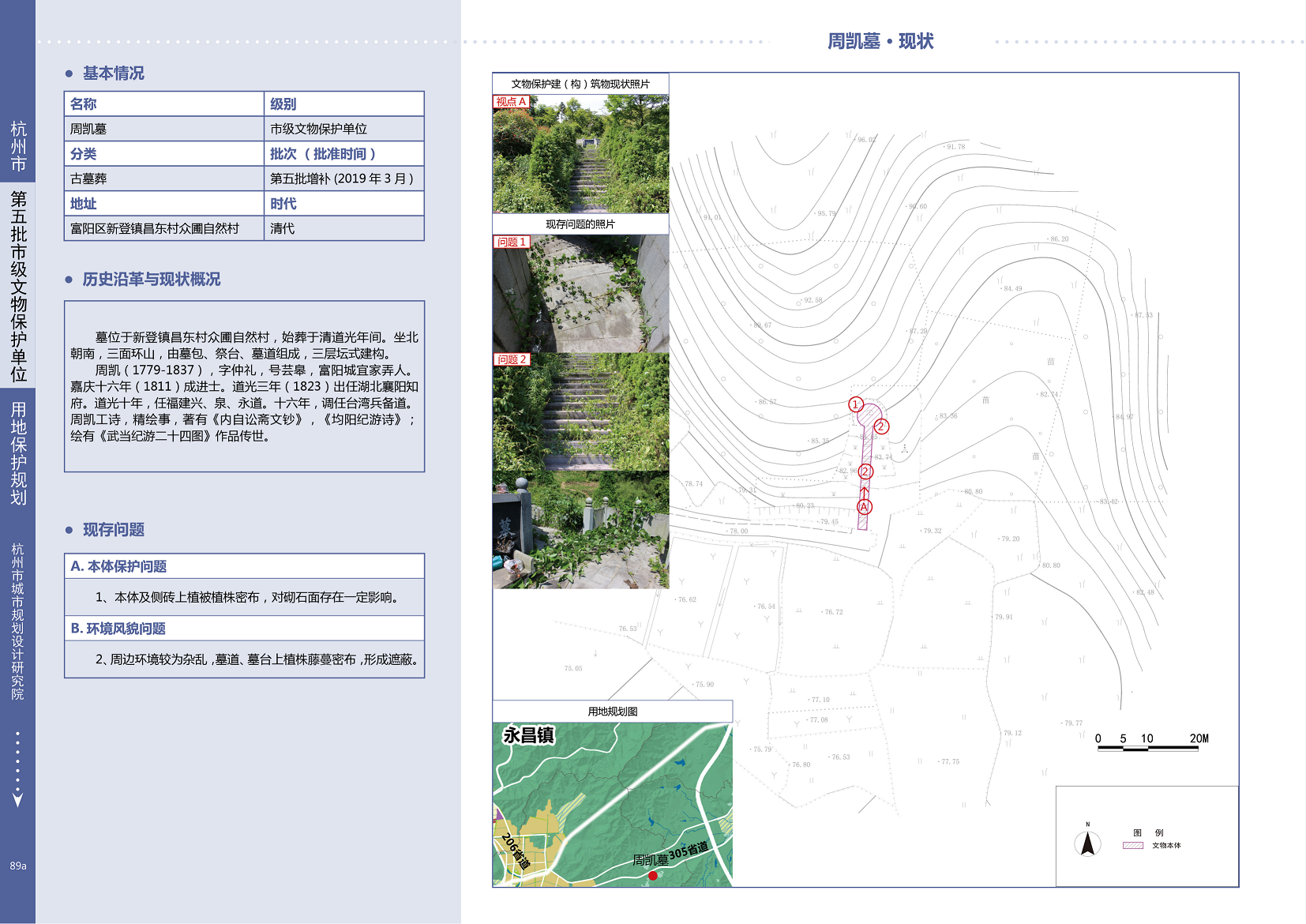Click the 周凯墓·现状 page title
This screenshot has height=924, width=1306.
coord(880,41)
